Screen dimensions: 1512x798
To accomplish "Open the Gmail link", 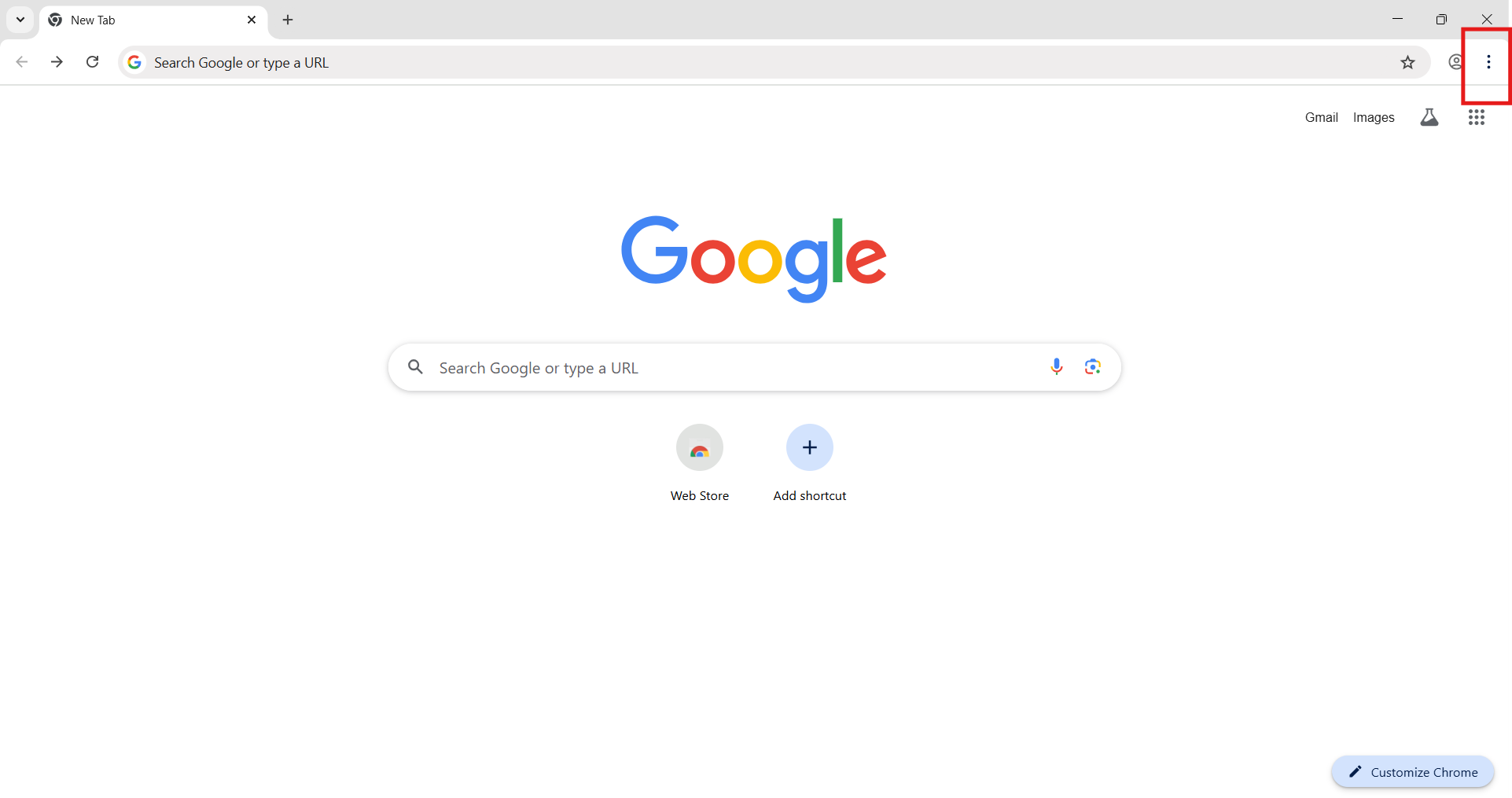I will coord(1321,117).
